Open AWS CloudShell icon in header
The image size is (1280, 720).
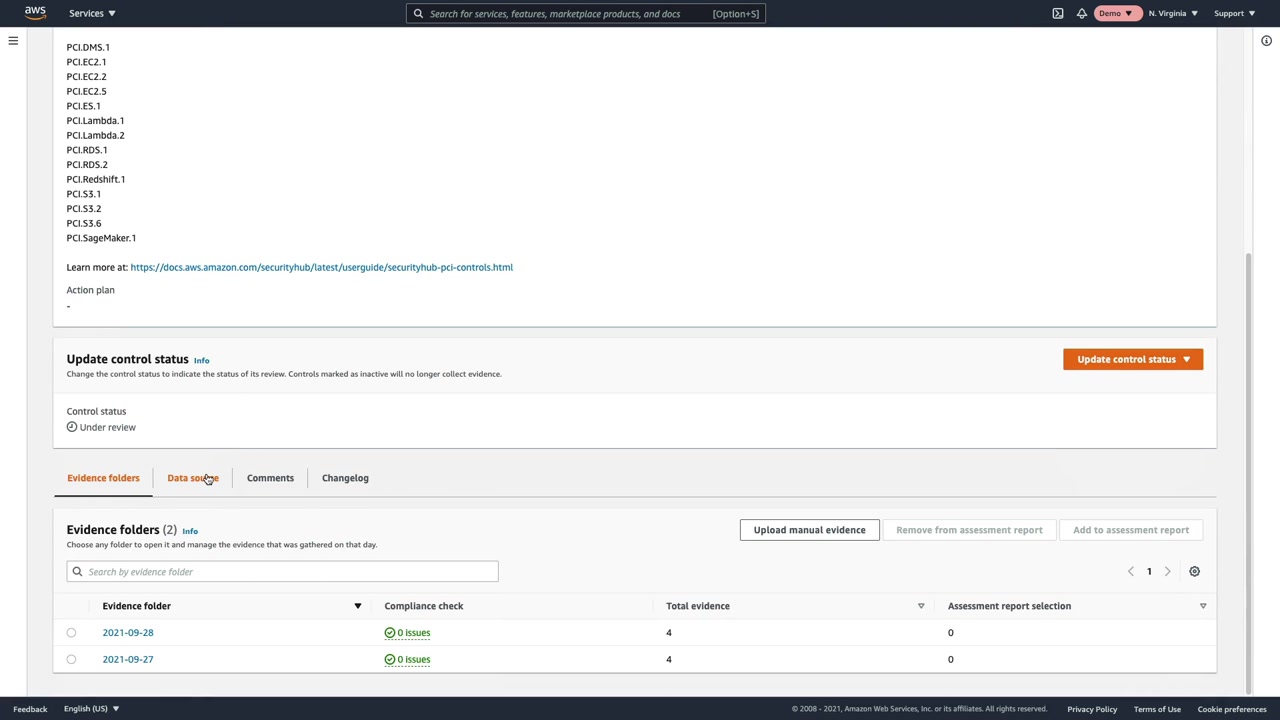tap(1058, 14)
